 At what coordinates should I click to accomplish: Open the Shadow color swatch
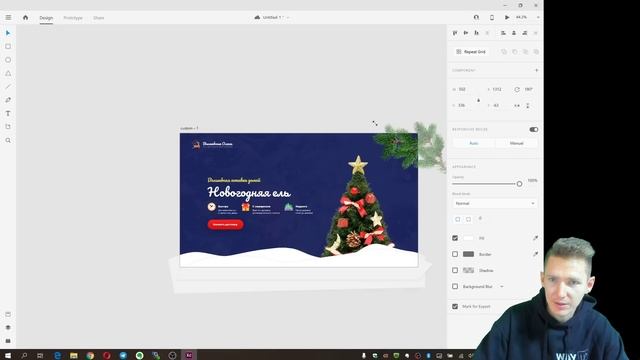[x=468, y=270]
